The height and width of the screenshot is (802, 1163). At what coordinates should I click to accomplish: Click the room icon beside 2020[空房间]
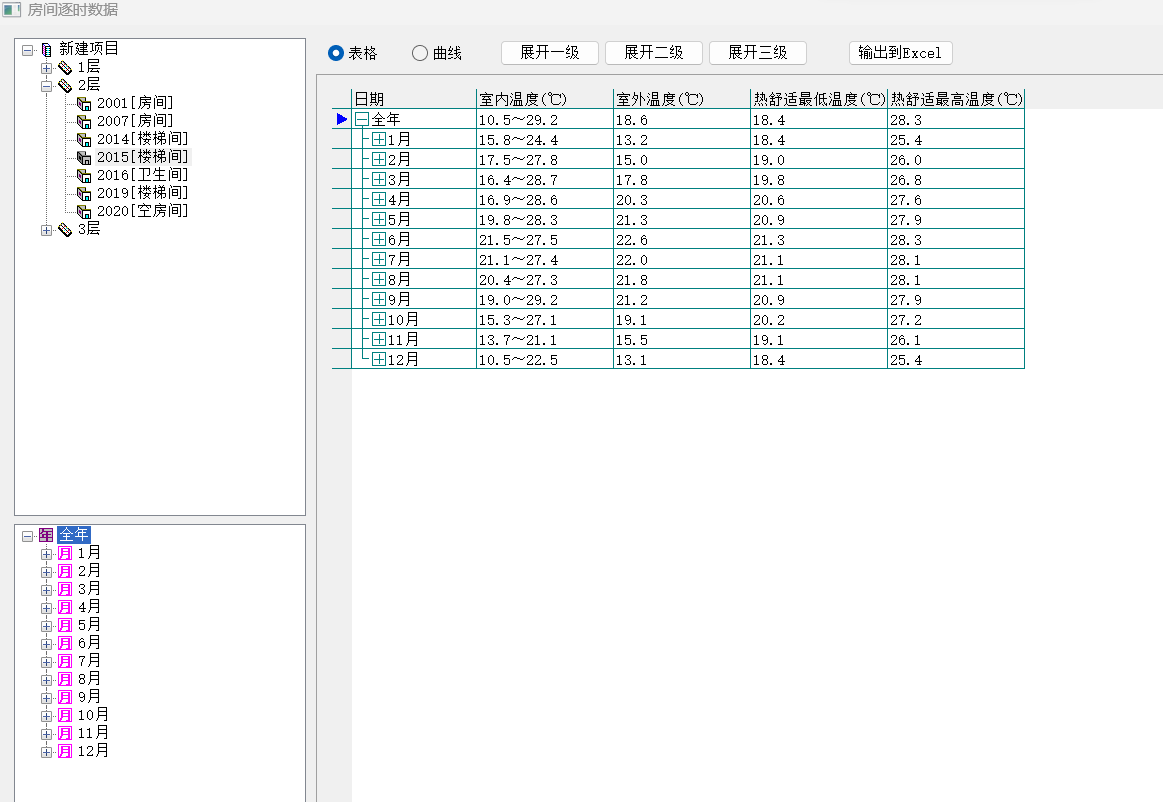click(x=84, y=211)
